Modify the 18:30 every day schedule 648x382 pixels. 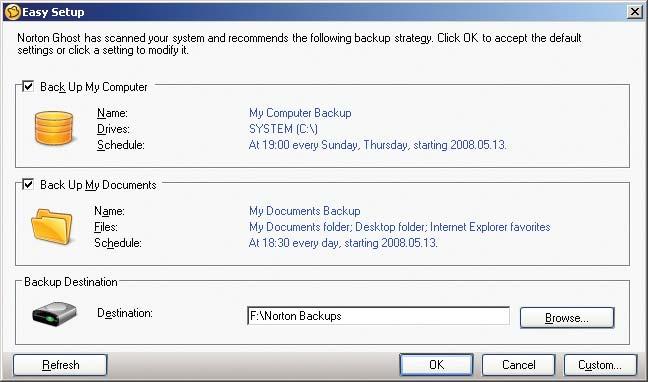(x=343, y=243)
